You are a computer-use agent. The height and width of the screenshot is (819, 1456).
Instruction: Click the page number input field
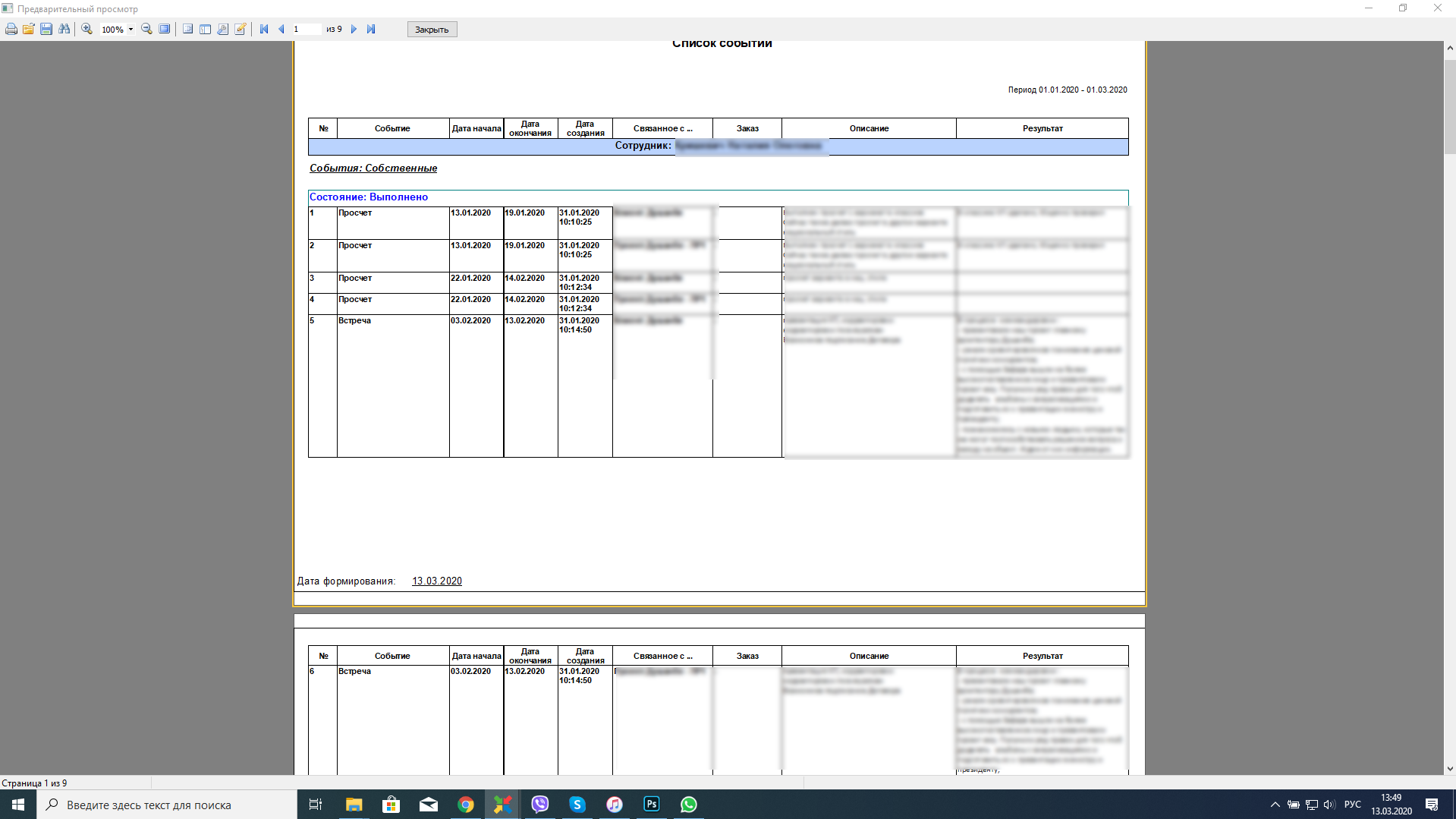pos(307,29)
